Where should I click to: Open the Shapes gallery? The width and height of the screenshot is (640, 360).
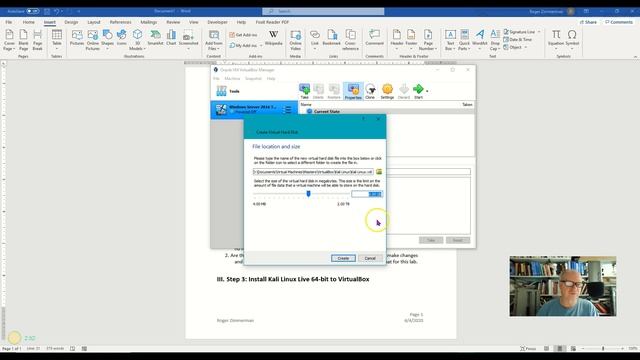point(107,40)
